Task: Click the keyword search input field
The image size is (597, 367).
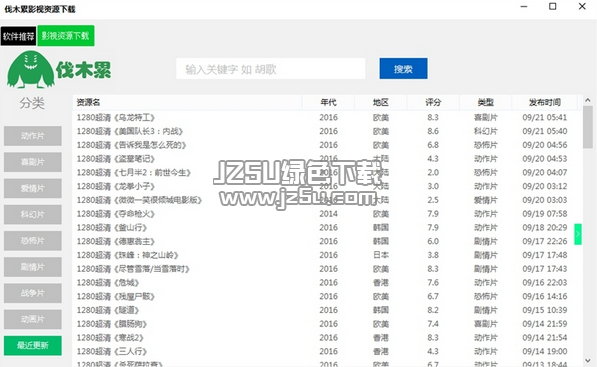Action: click(271, 69)
